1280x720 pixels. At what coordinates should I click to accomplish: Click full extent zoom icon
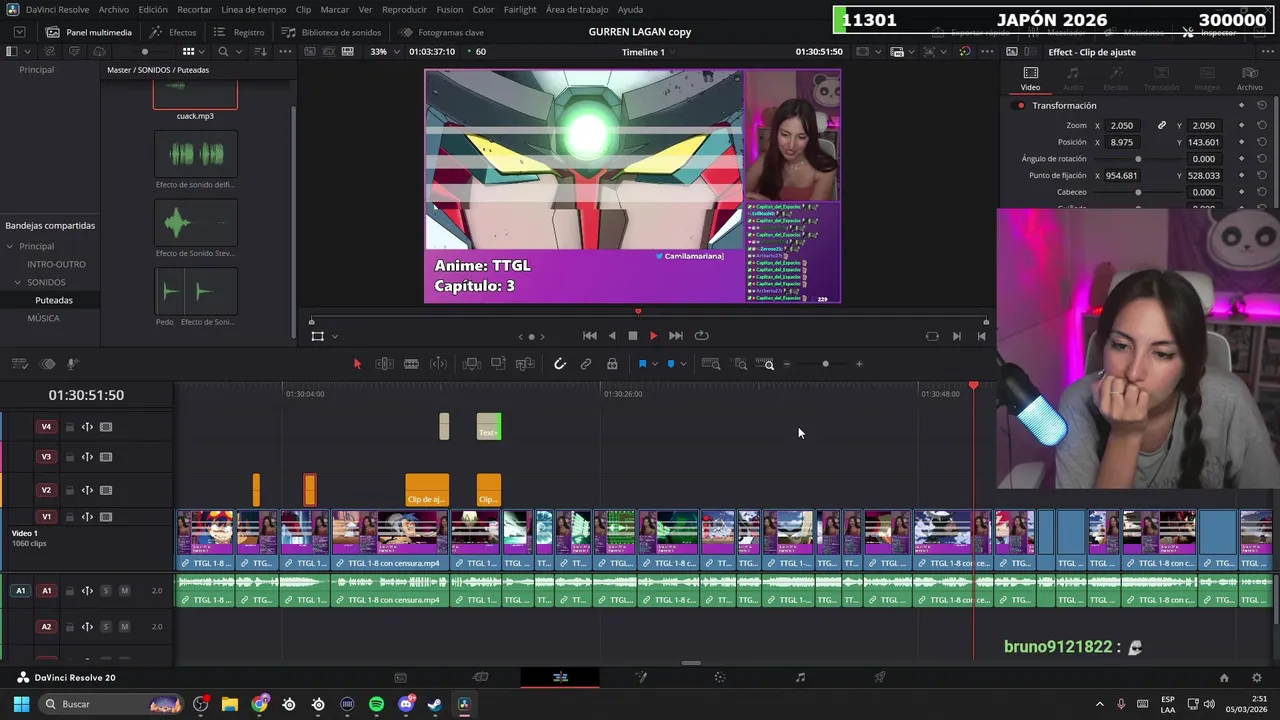click(x=711, y=364)
